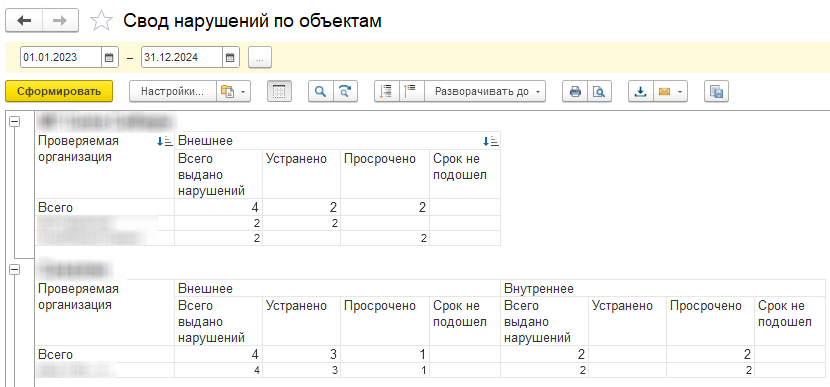Click sort icon in first Проверяемая организация header
This screenshot has width=830, height=387.
[165, 141]
